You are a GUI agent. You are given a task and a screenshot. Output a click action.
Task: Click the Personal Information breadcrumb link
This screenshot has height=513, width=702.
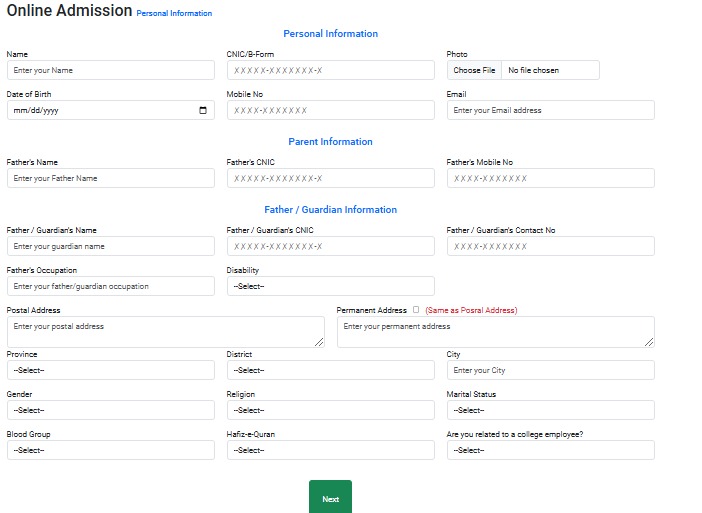174,14
